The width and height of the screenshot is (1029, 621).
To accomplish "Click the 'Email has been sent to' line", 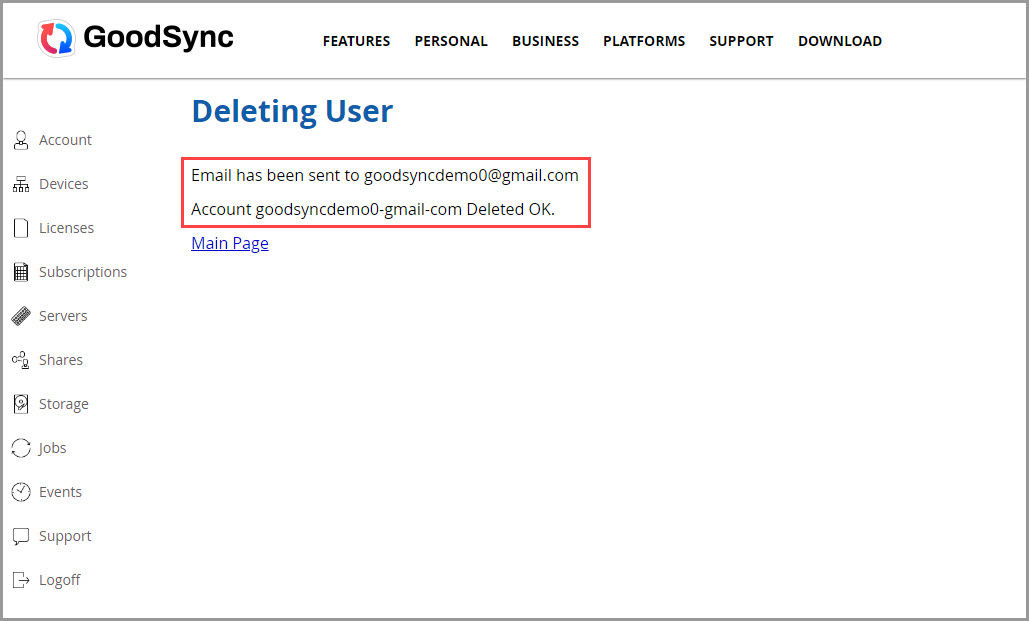I will [385, 175].
